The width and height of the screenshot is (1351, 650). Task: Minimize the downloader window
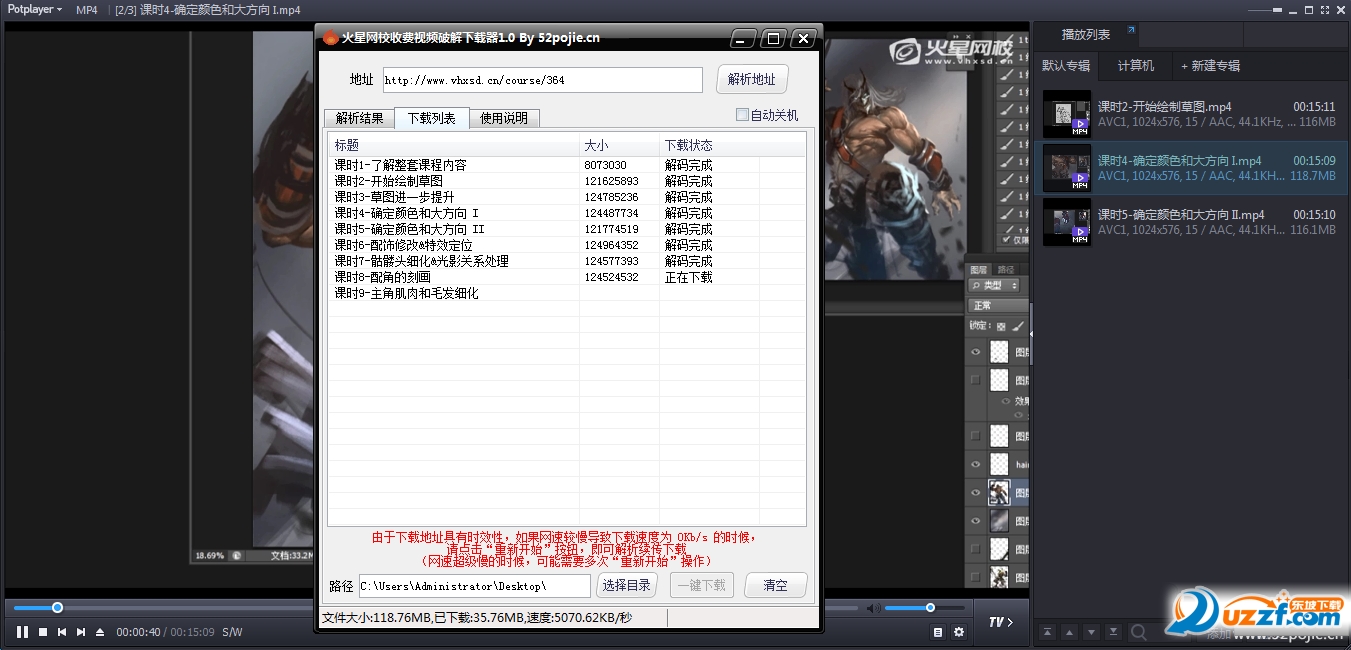point(743,38)
